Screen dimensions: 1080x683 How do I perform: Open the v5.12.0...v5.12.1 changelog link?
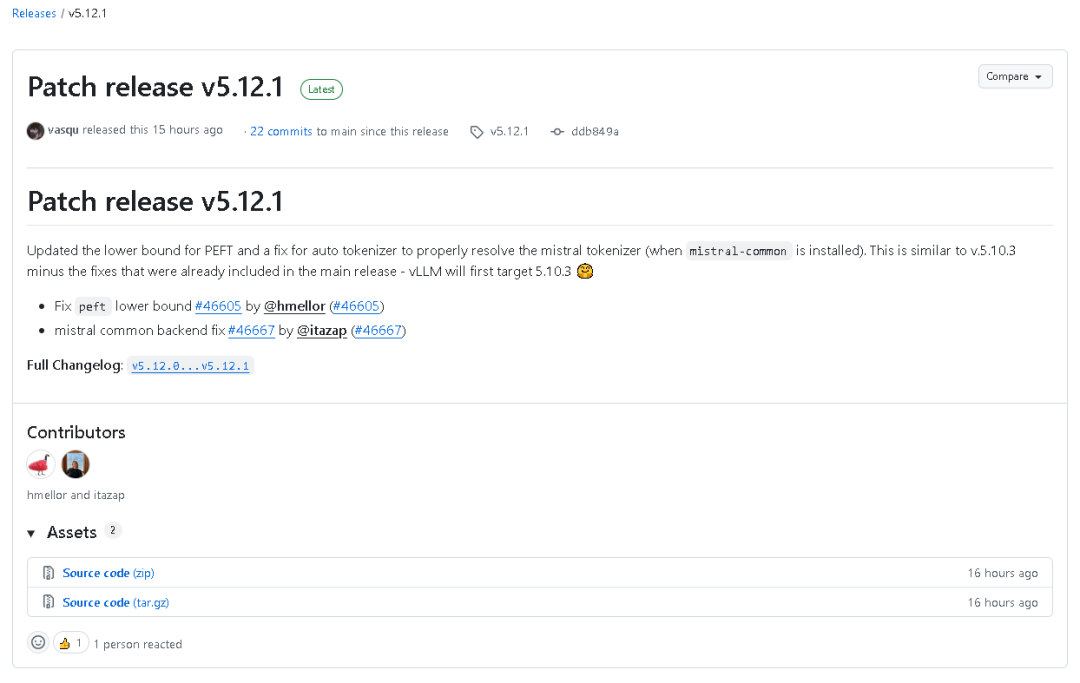(x=191, y=366)
